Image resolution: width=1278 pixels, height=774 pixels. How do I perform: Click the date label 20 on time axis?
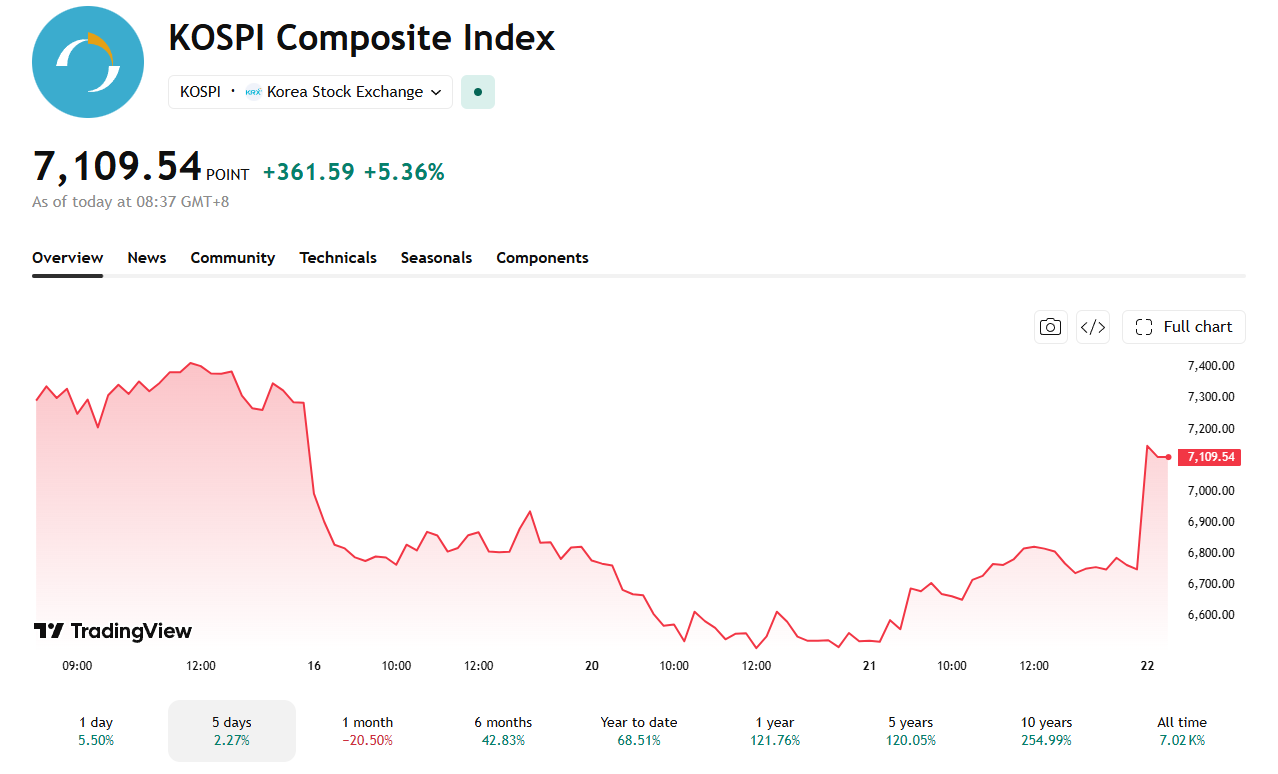pos(592,666)
